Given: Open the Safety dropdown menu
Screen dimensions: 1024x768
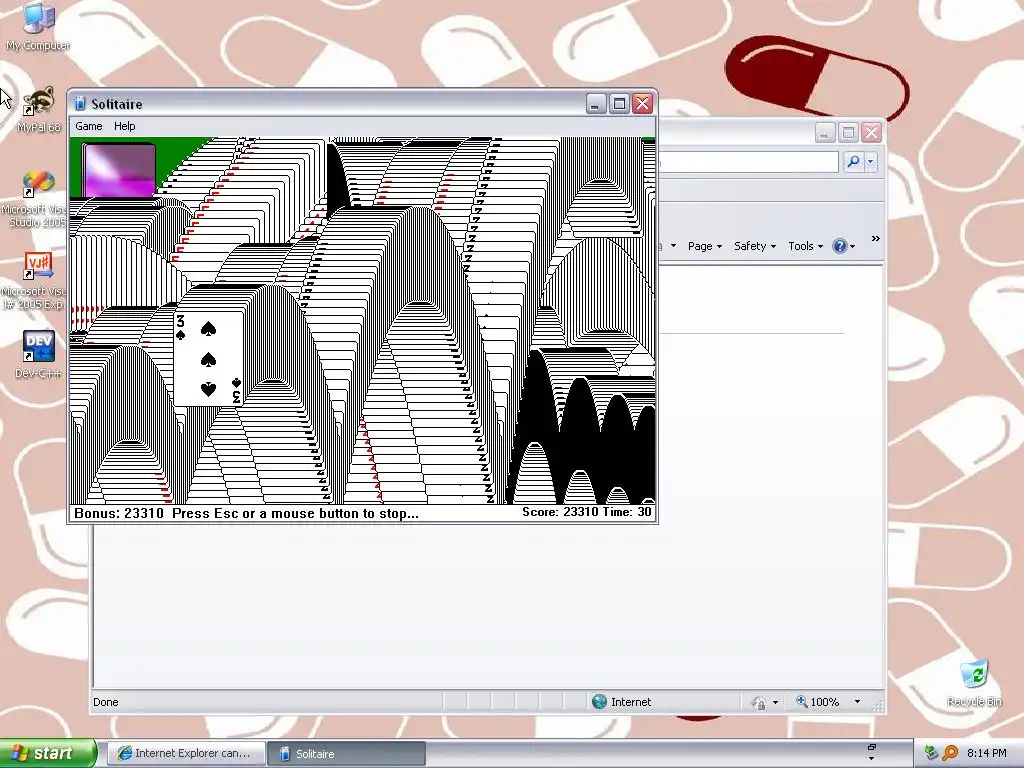Looking at the screenshot, I should [x=755, y=246].
